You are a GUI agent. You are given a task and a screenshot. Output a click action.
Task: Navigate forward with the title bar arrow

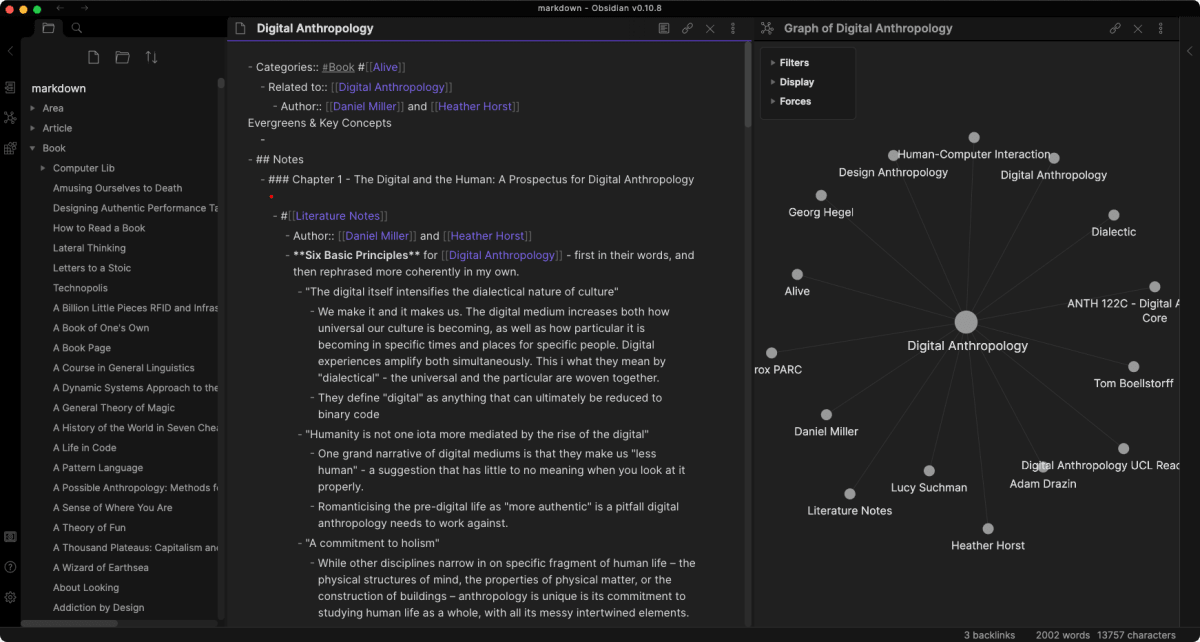(84, 8)
